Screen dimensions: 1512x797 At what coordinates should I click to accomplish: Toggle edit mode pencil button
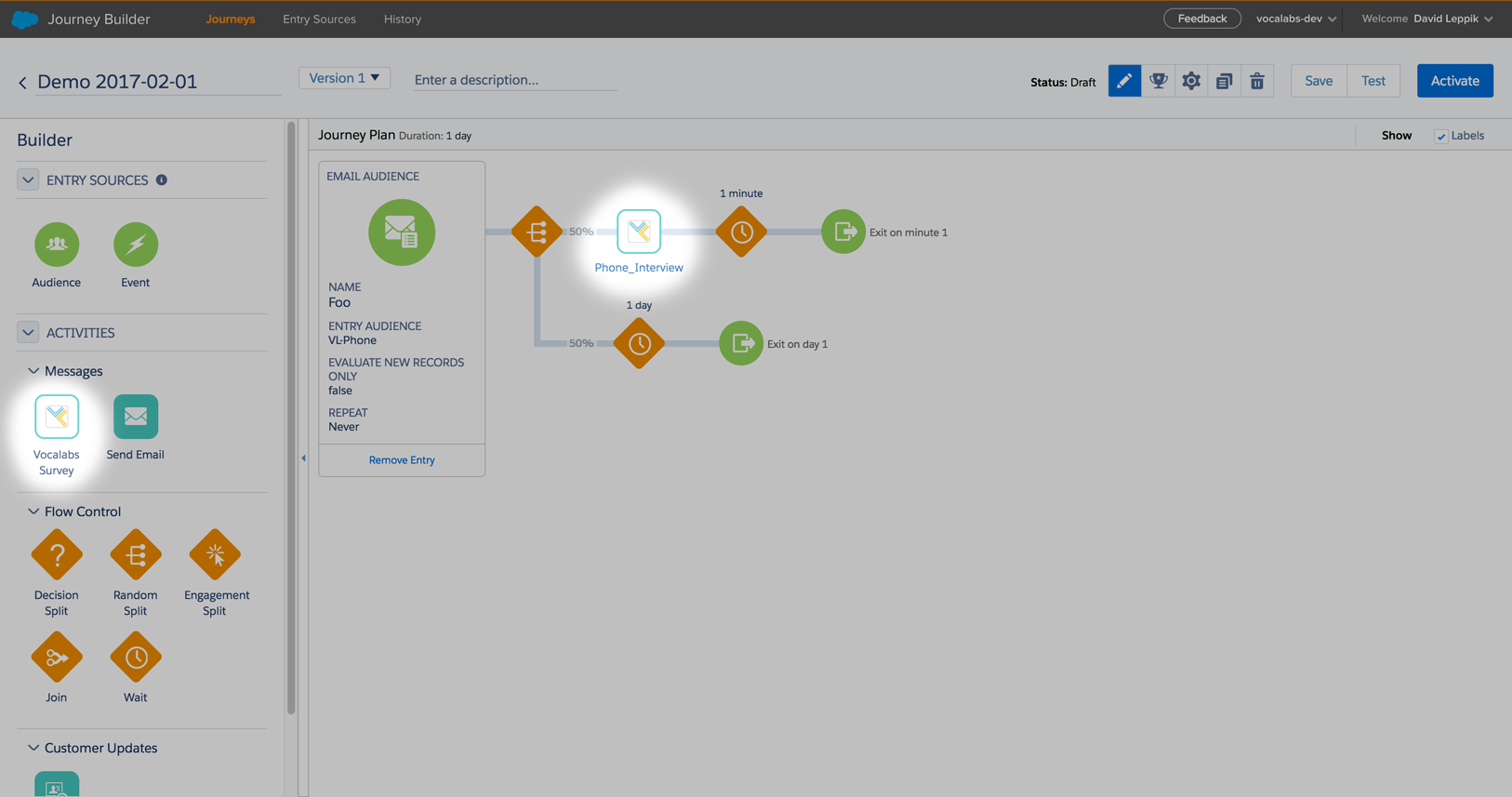click(1124, 81)
